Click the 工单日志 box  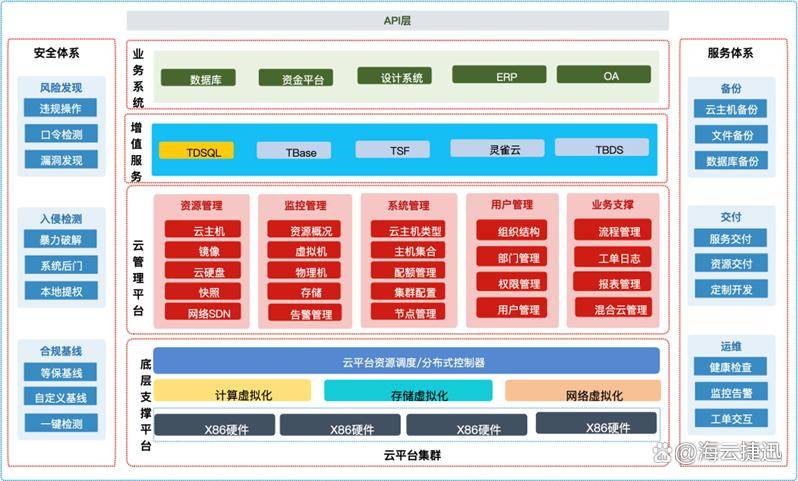pos(613,256)
